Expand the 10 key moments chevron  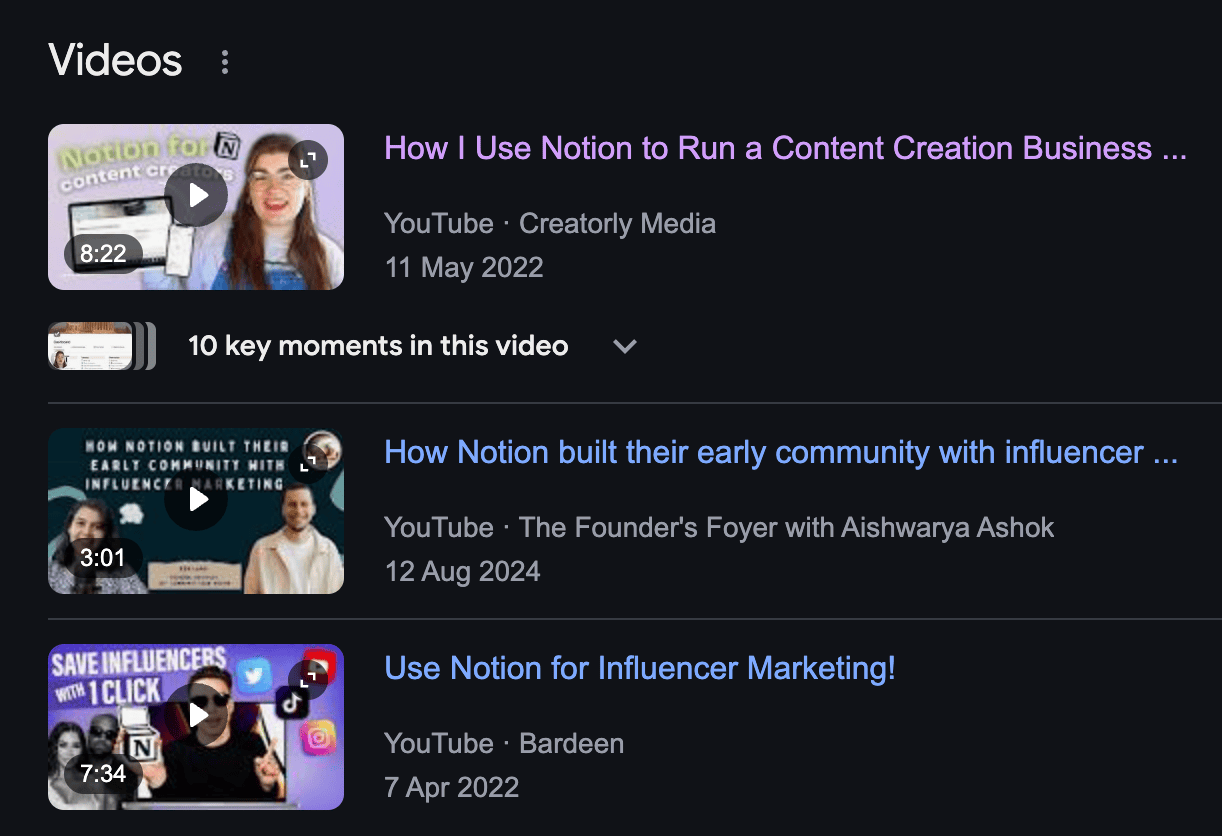click(x=625, y=346)
